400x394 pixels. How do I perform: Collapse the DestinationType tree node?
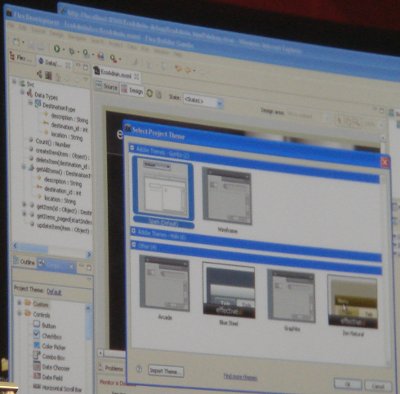[x=30, y=103]
